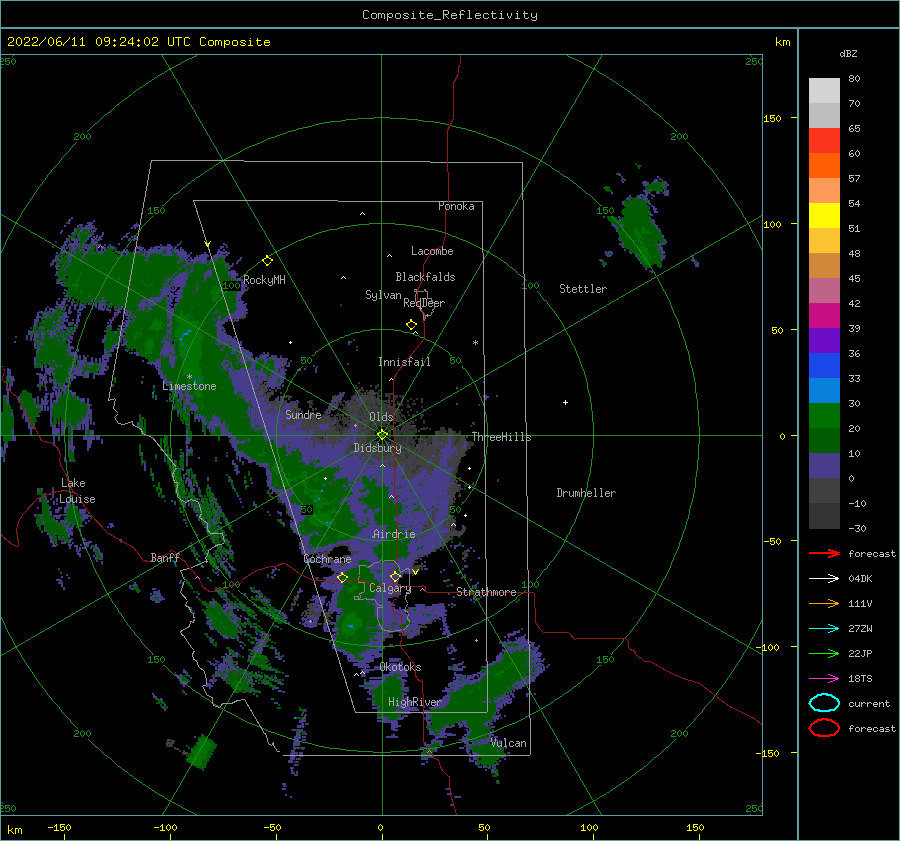Click the Strathmore label
The image size is (900, 841).
[486, 592]
